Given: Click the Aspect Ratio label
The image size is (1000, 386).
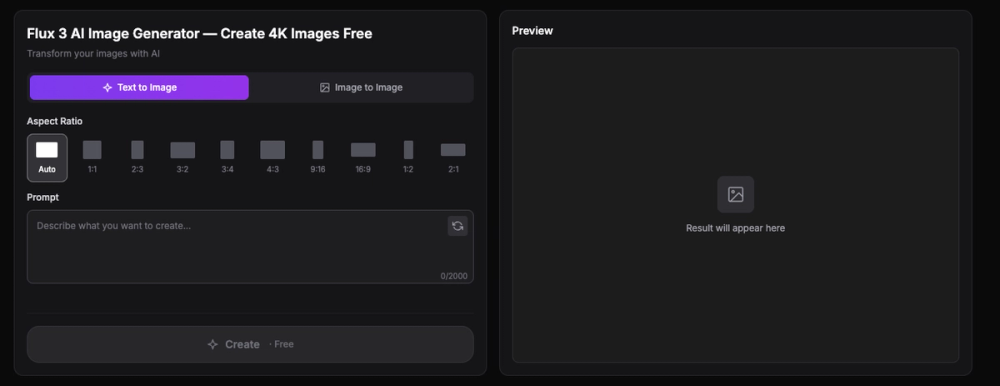Looking at the screenshot, I should click(54, 121).
